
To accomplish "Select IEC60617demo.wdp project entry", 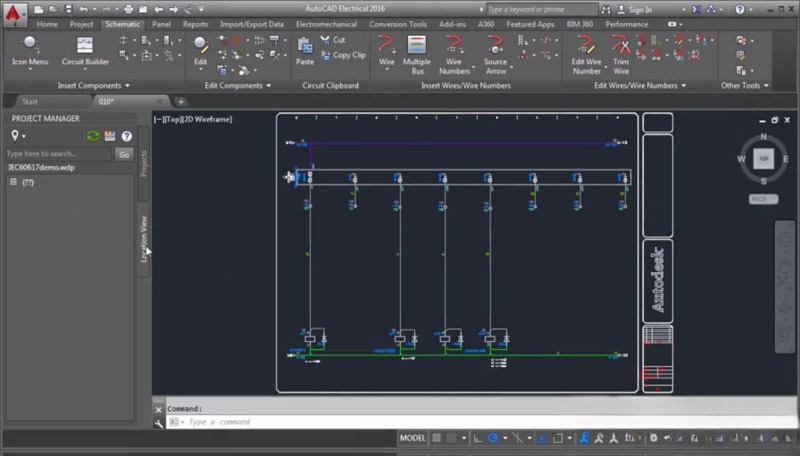I will (41, 167).
